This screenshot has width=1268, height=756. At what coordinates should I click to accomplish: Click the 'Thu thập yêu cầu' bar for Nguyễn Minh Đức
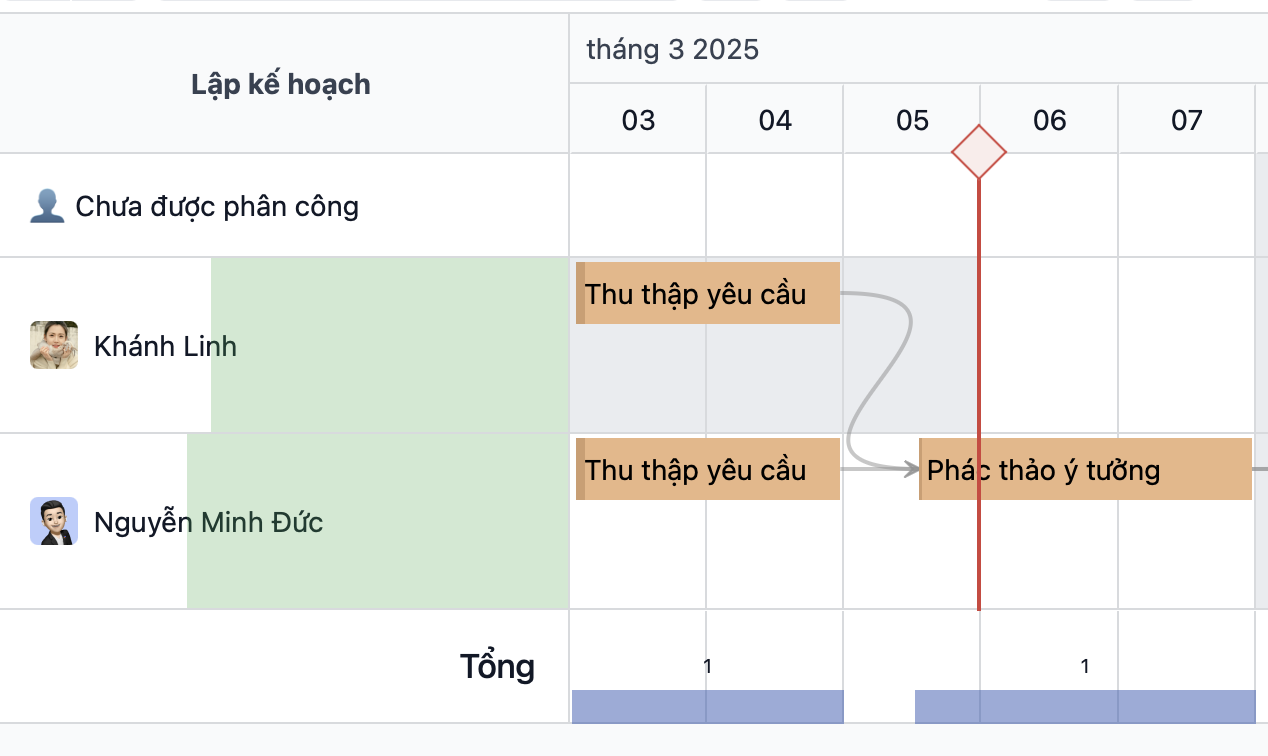(707, 468)
